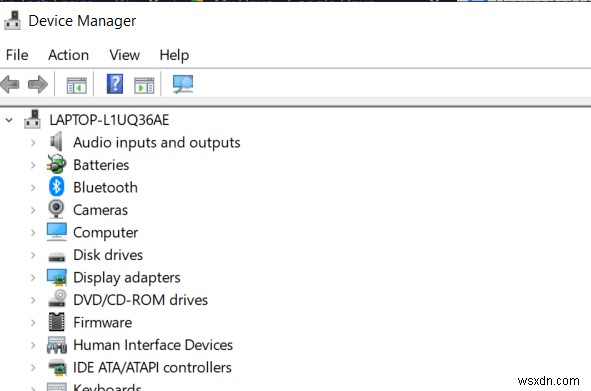Click the webcam icon next to Cameras

point(57,209)
